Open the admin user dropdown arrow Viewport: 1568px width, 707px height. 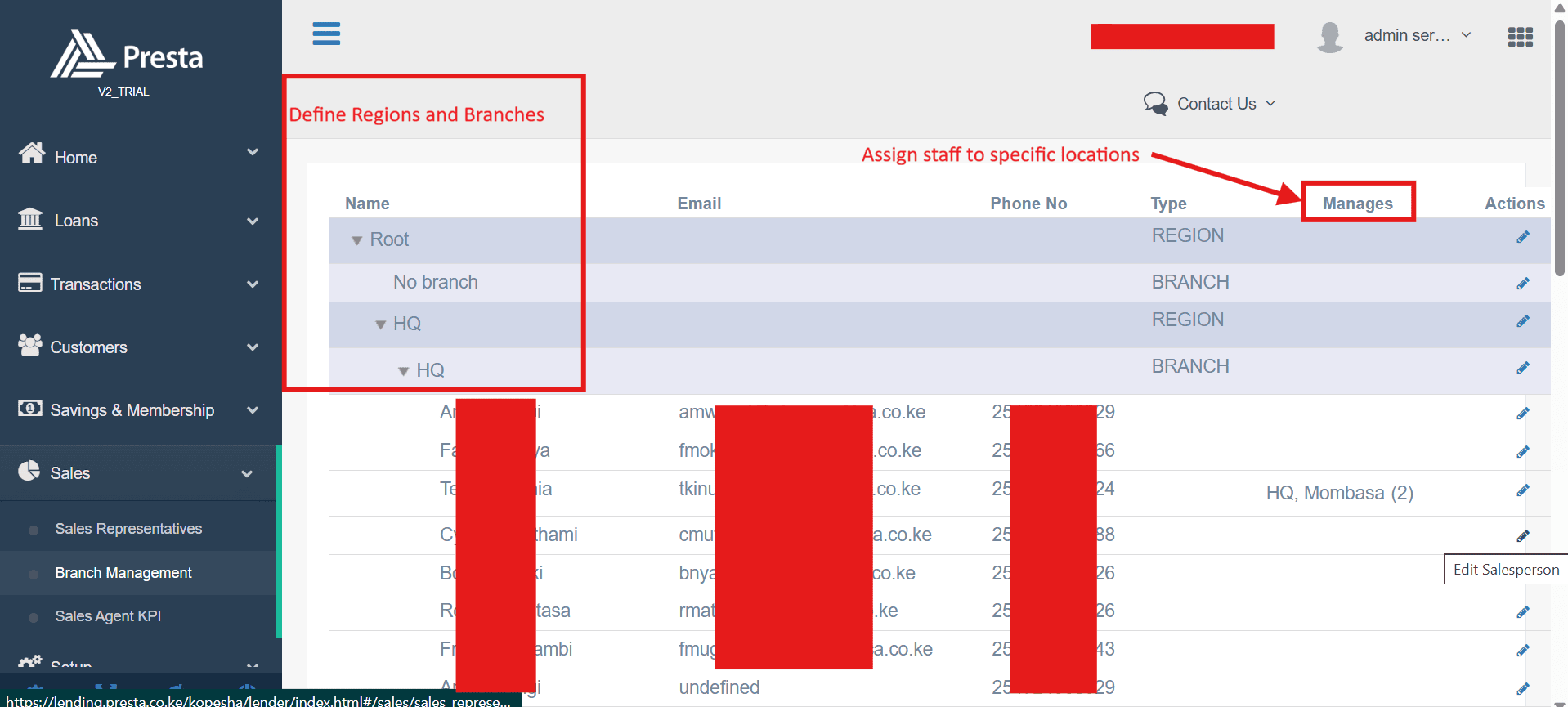point(1466,35)
